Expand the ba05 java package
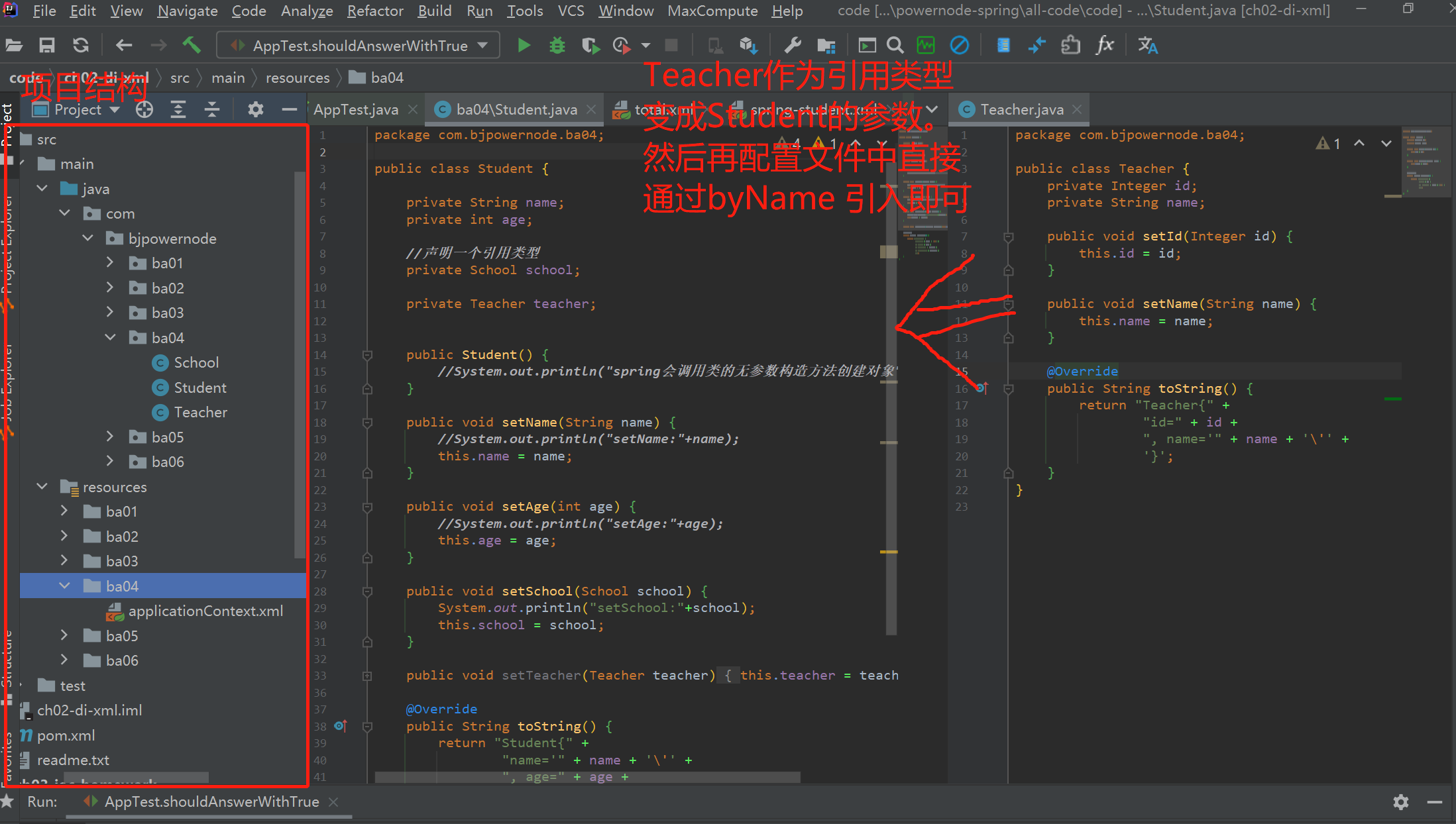The height and width of the screenshot is (824, 1456). 110,437
